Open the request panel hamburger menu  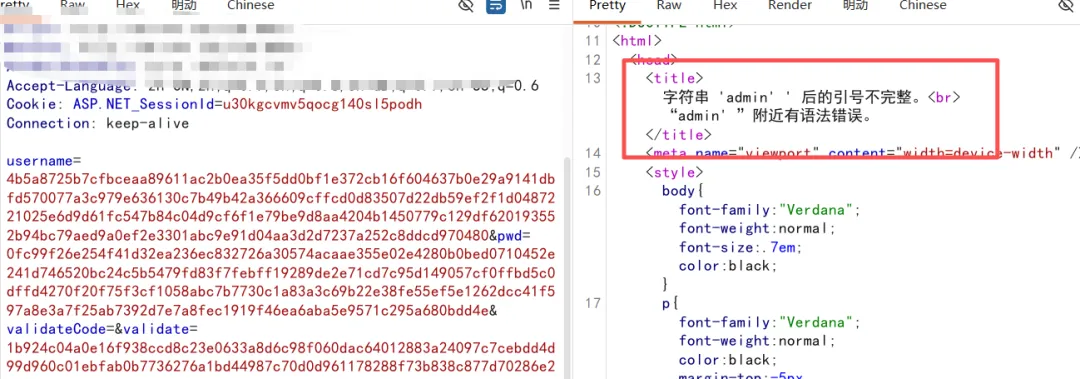coord(554,6)
